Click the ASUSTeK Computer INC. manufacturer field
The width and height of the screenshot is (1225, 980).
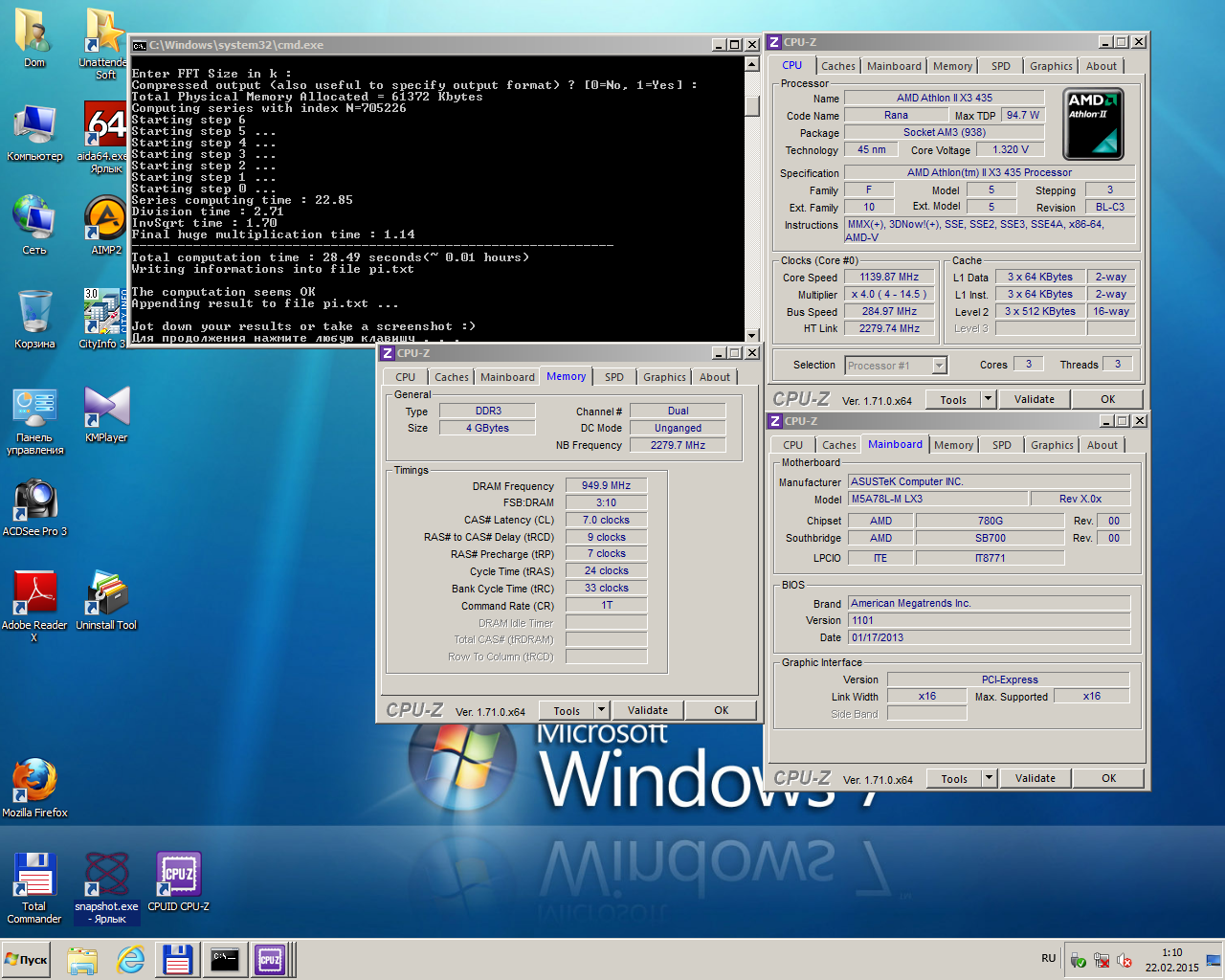tap(989, 481)
